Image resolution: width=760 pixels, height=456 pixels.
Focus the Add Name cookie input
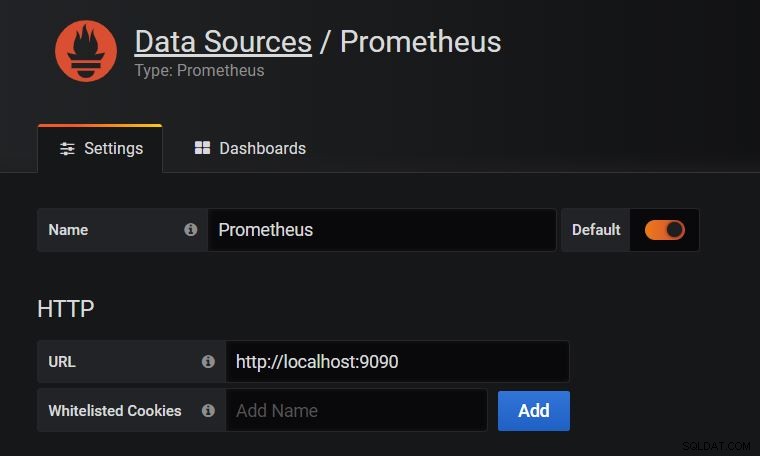[356, 410]
